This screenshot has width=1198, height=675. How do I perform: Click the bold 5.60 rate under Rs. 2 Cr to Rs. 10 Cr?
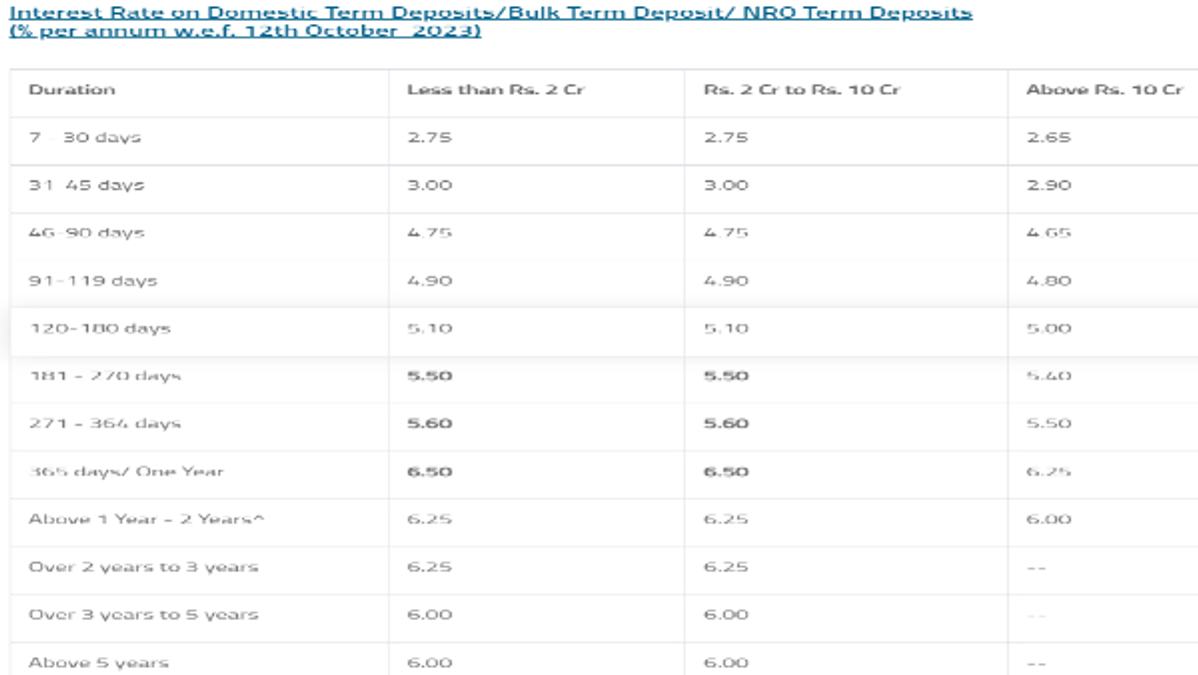(726, 423)
